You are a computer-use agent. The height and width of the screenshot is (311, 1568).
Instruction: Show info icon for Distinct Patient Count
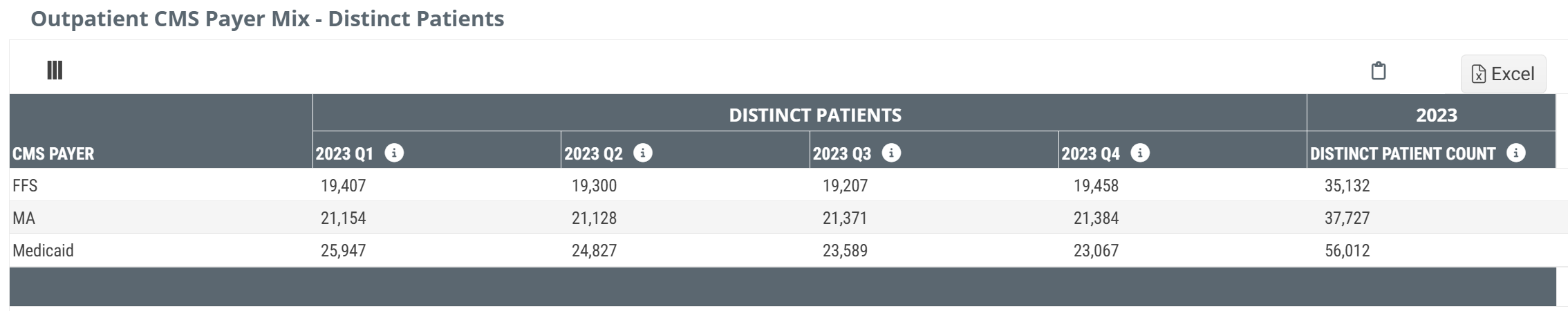coord(1515,153)
